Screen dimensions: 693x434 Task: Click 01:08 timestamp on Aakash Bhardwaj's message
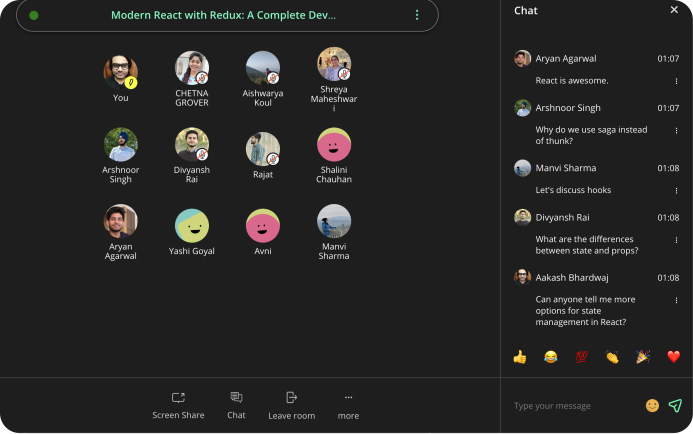coord(668,278)
